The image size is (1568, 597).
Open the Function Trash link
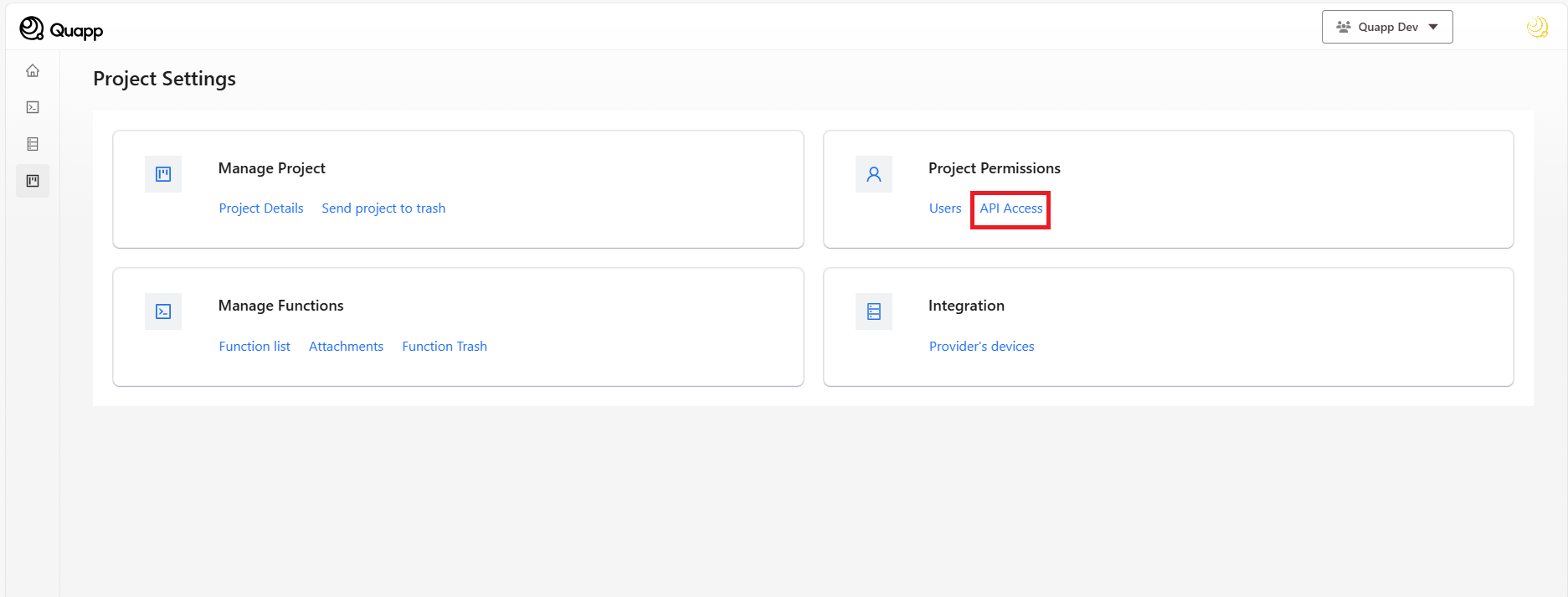[444, 347]
